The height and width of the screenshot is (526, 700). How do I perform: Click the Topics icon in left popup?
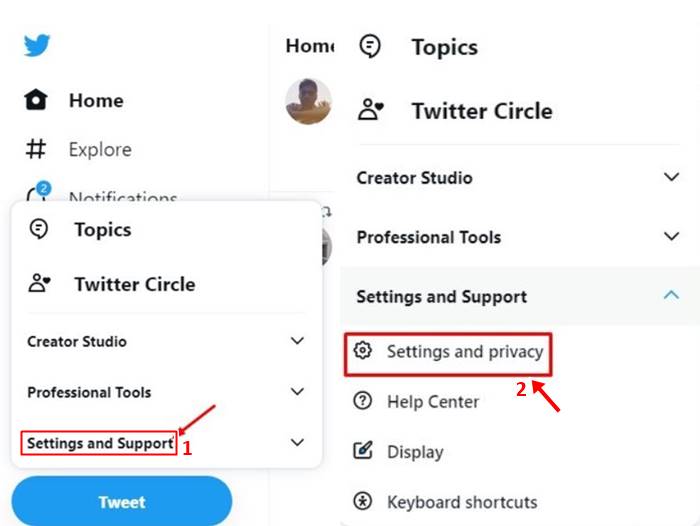point(39,229)
